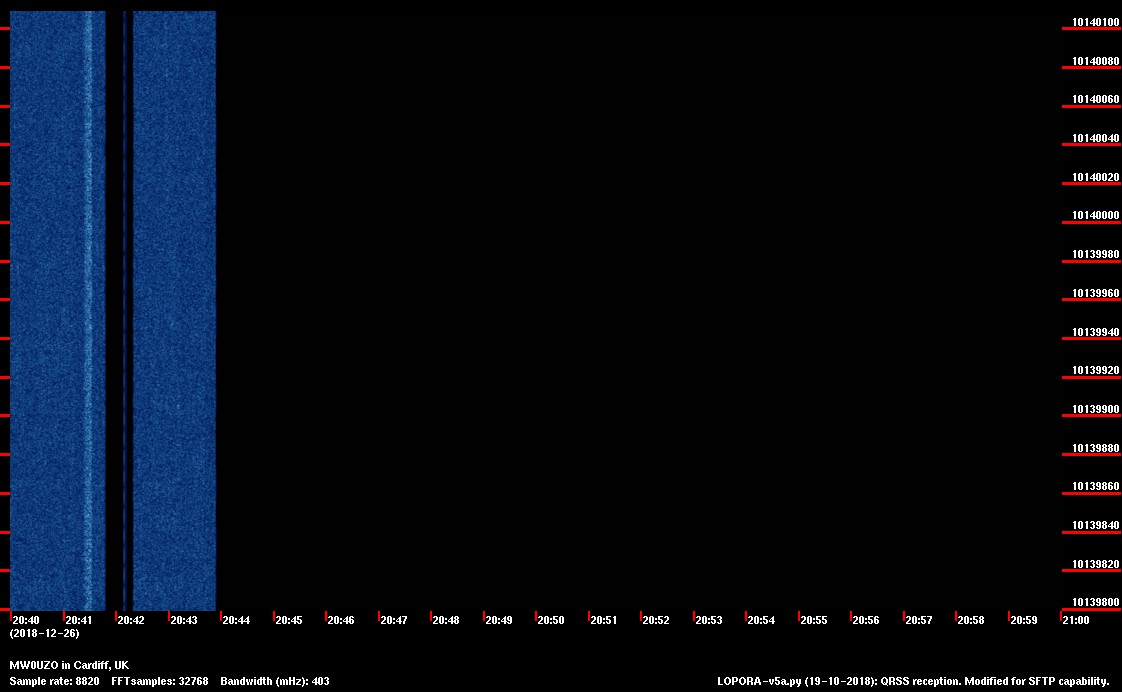Click the 20:50 time marker
The height and width of the screenshot is (692, 1122).
[551, 620]
